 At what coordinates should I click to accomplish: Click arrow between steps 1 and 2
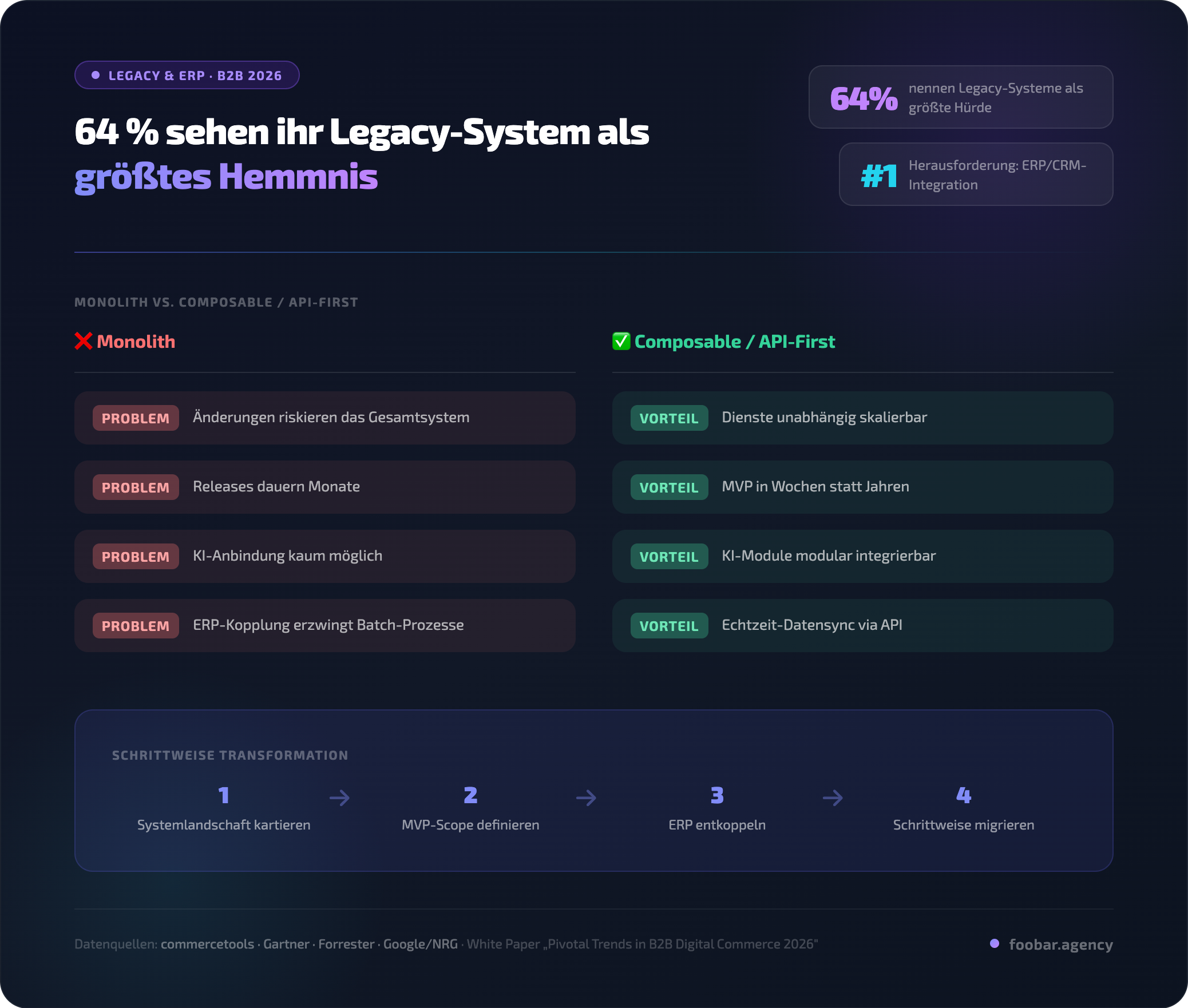(x=340, y=797)
